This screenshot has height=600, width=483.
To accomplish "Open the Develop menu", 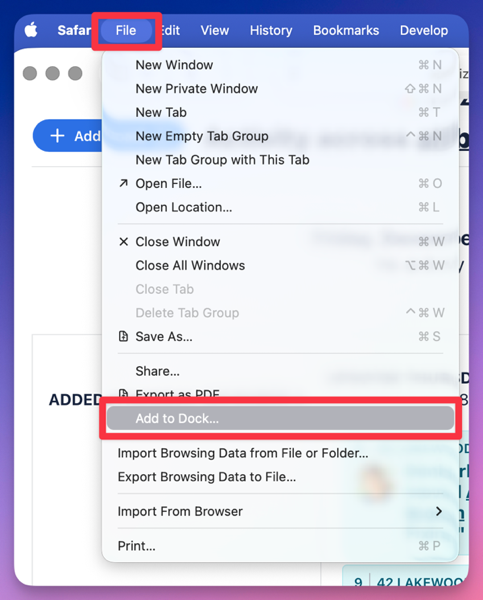I will pos(424,30).
